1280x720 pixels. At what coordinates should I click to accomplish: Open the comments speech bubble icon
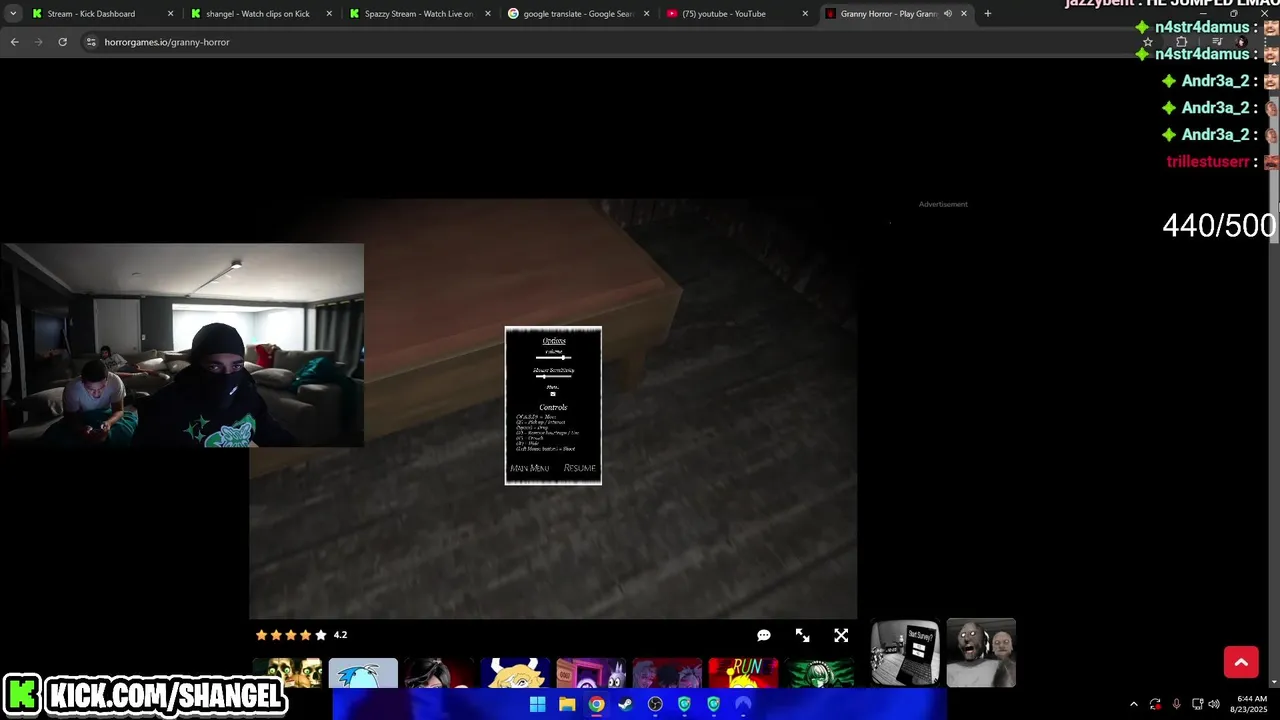(x=764, y=635)
